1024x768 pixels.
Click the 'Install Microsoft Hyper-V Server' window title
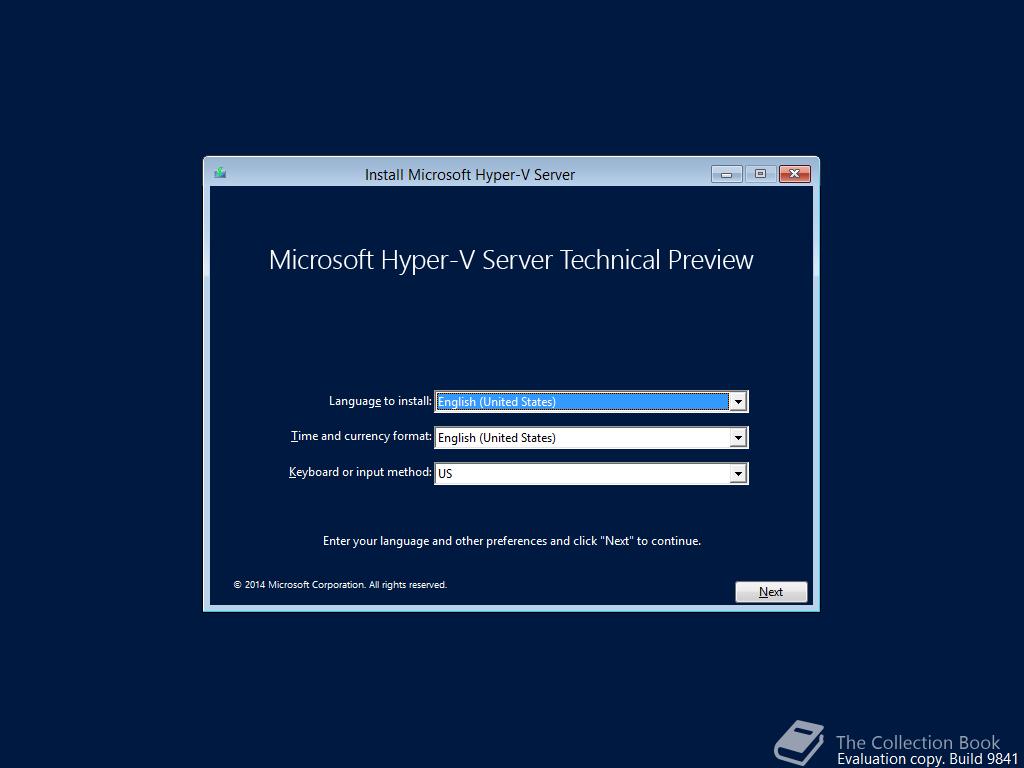pos(470,175)
